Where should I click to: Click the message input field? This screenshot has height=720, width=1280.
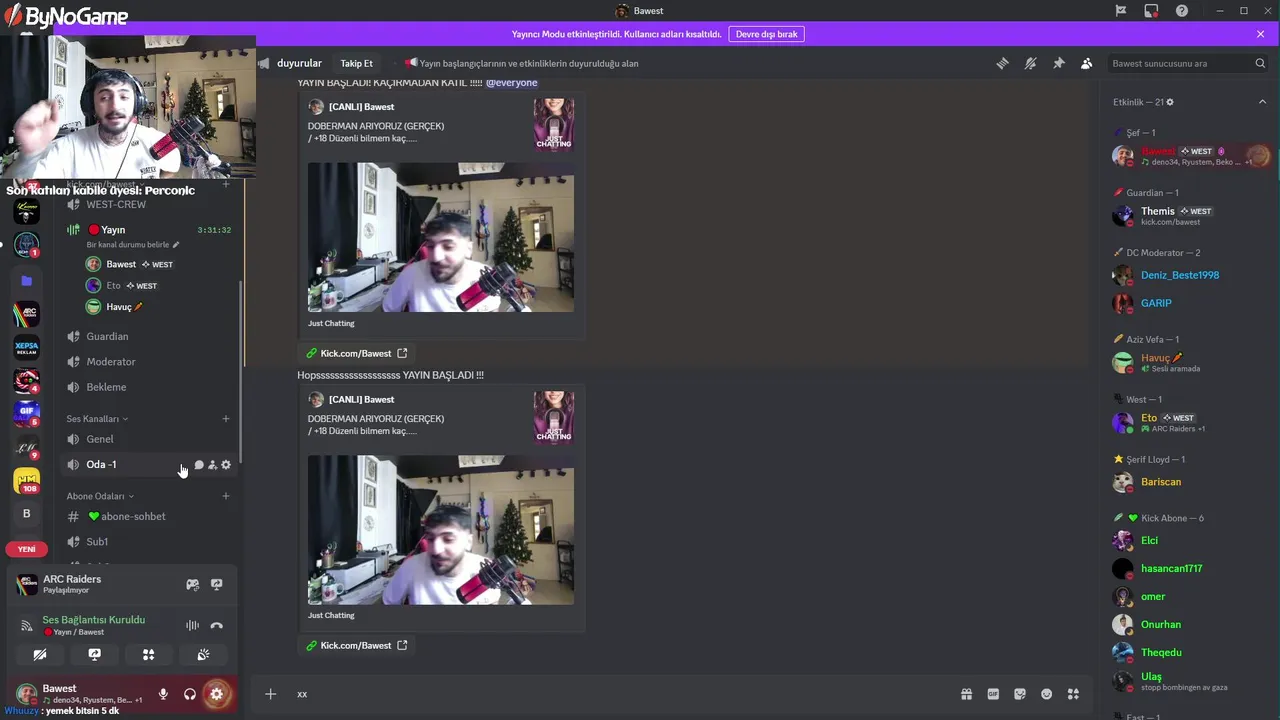pos(620,694)
